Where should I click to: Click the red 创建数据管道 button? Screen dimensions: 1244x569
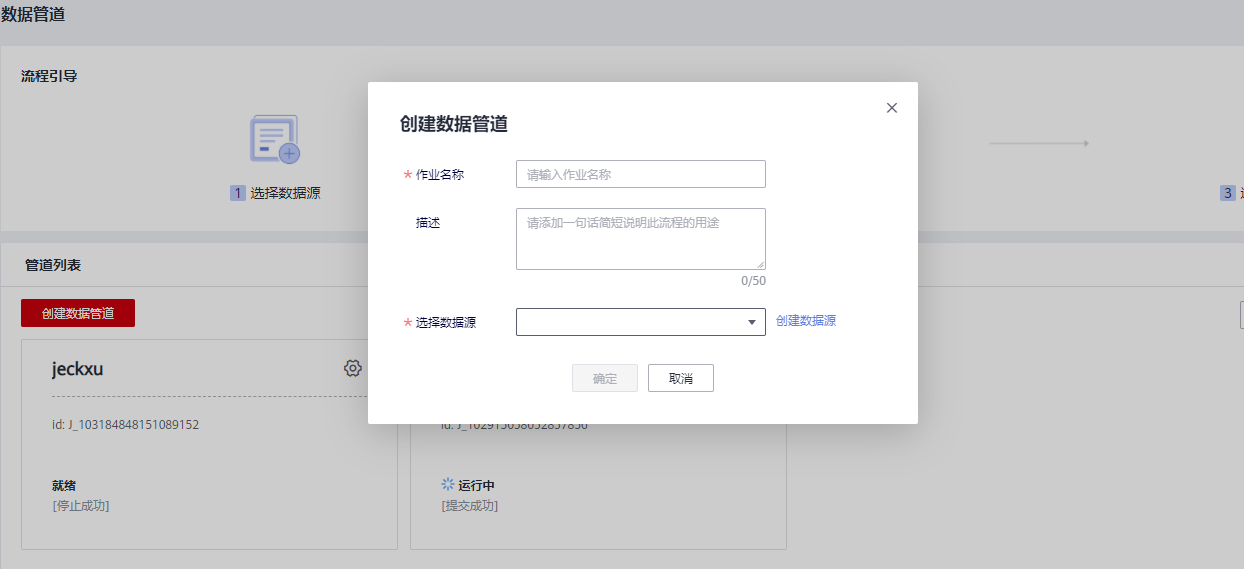tap(78, 313)
